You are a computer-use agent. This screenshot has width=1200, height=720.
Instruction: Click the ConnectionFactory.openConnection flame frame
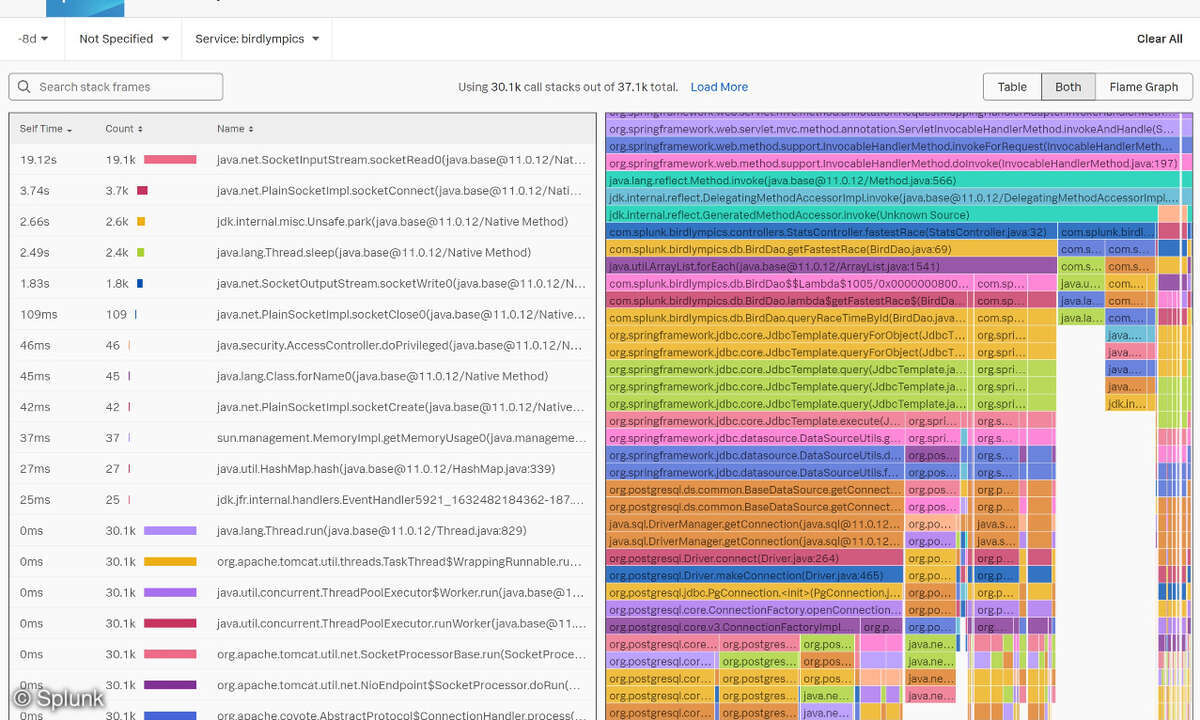coord(755,610)
